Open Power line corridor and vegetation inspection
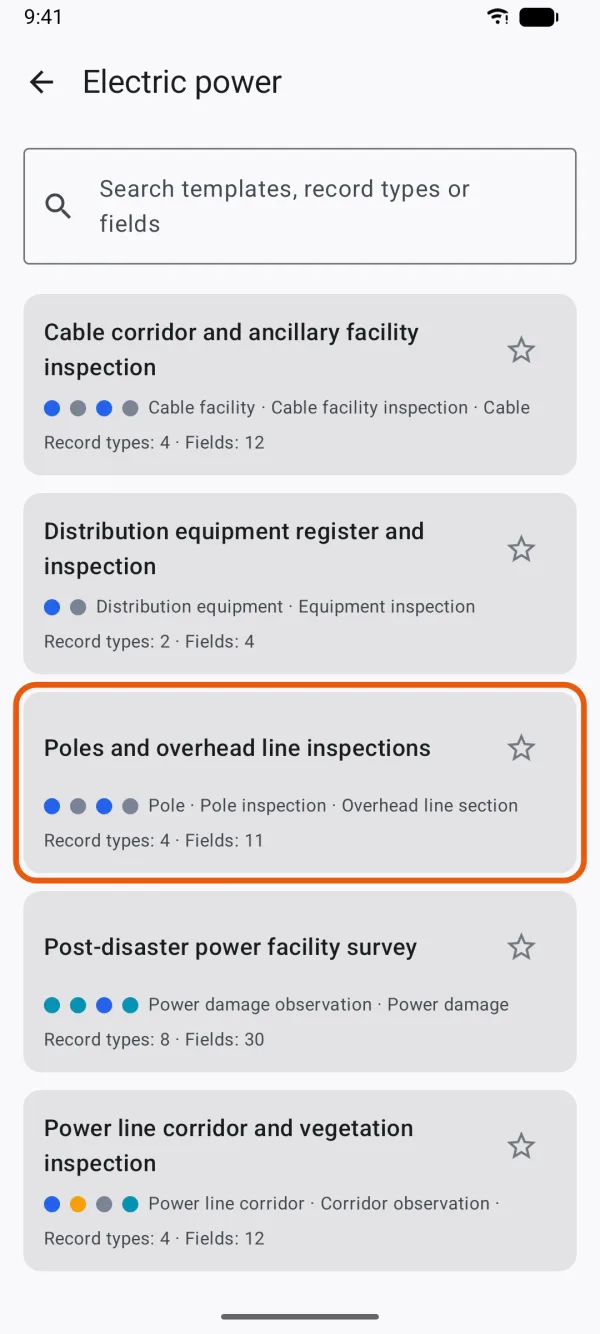This screenshot has height=1334, width=600. pos(300,1180)
